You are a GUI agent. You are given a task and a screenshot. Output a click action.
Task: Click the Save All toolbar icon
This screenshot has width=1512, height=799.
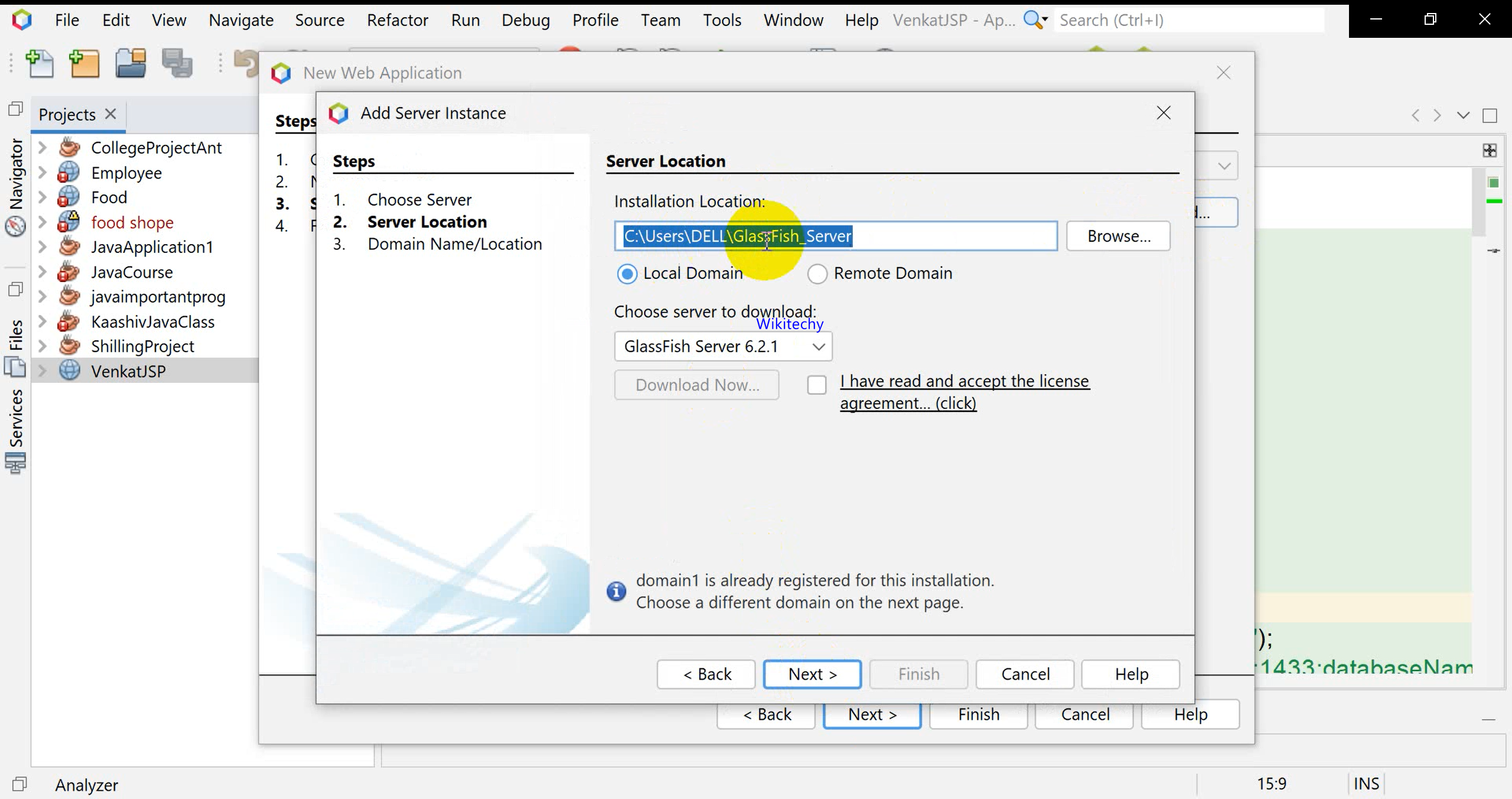click(x=177, y=64)
